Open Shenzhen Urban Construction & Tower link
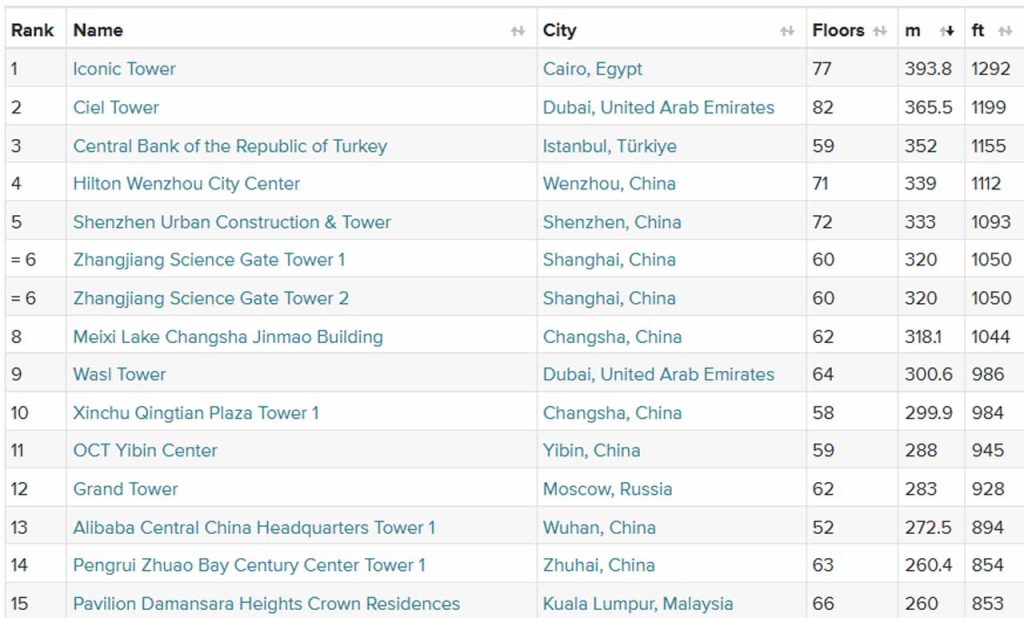Screen dimensions: 1024x618 click(x=232, y=222)
